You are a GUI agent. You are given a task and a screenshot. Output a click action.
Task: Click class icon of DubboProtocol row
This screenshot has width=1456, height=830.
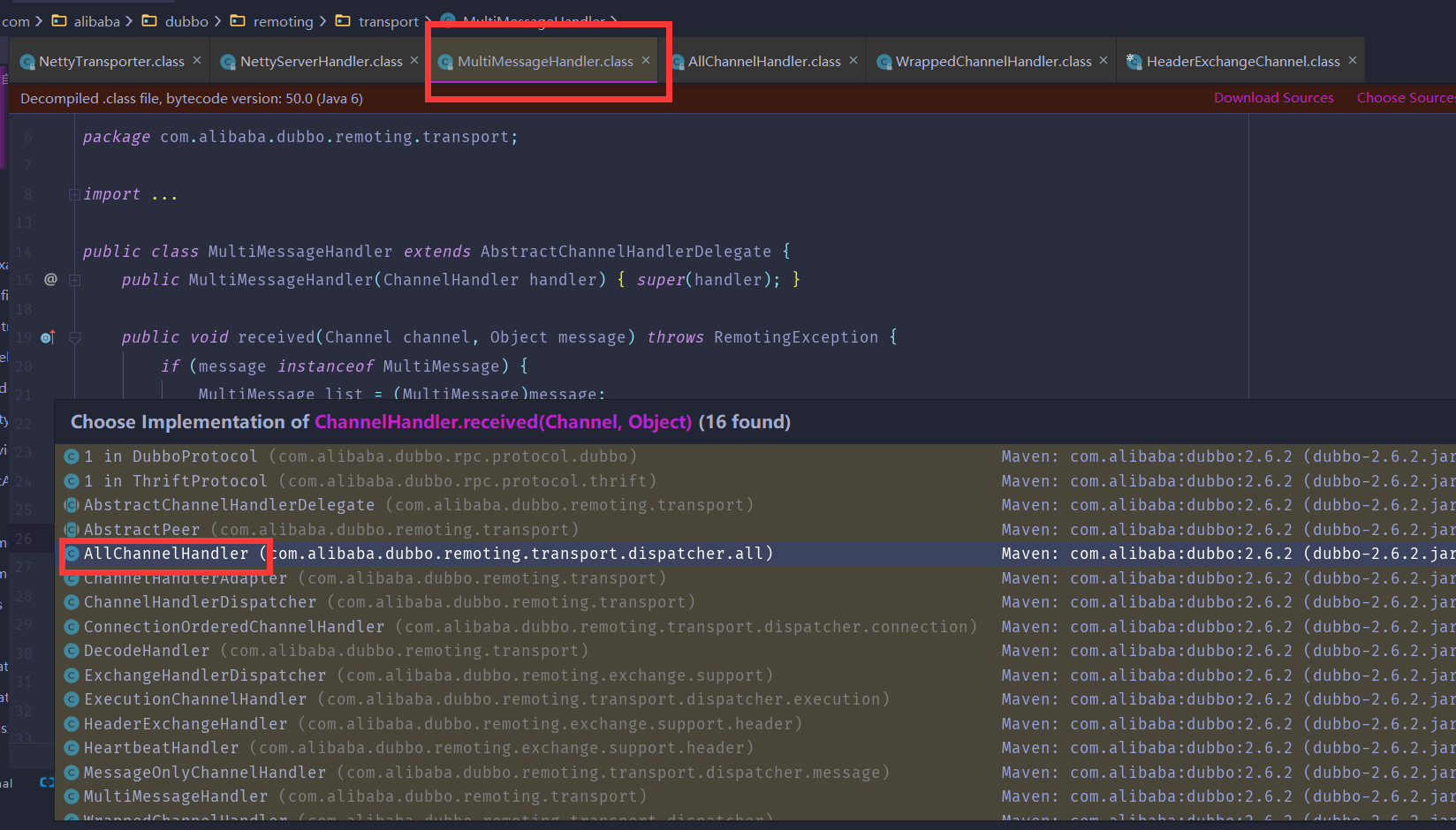pos(72,456)
